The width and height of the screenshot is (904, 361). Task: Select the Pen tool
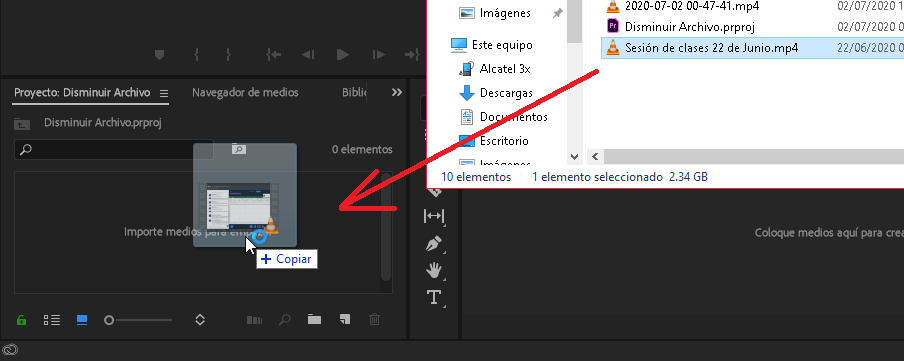click(434, 243)
